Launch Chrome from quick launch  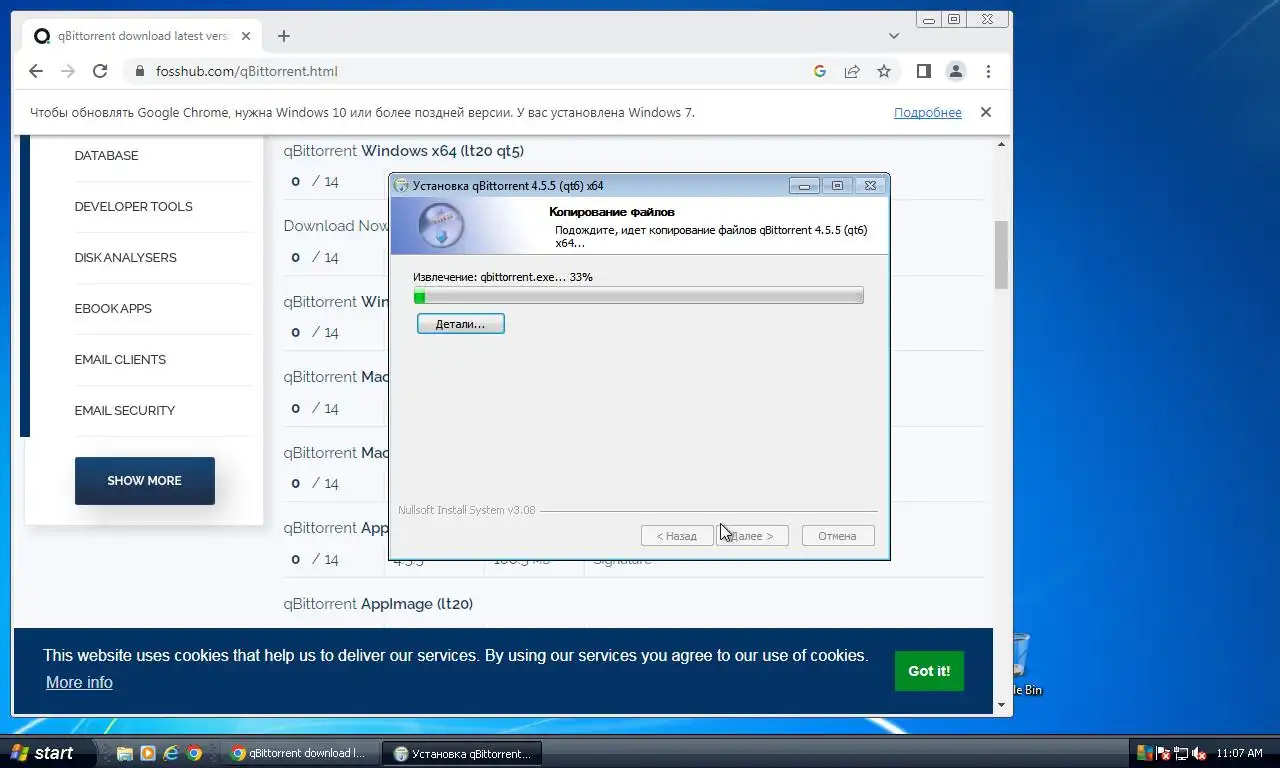(x=195, y=753)
